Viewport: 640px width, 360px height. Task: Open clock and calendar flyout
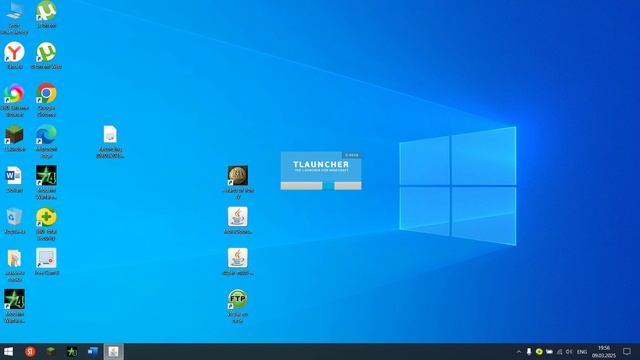(x=604, y=351)
